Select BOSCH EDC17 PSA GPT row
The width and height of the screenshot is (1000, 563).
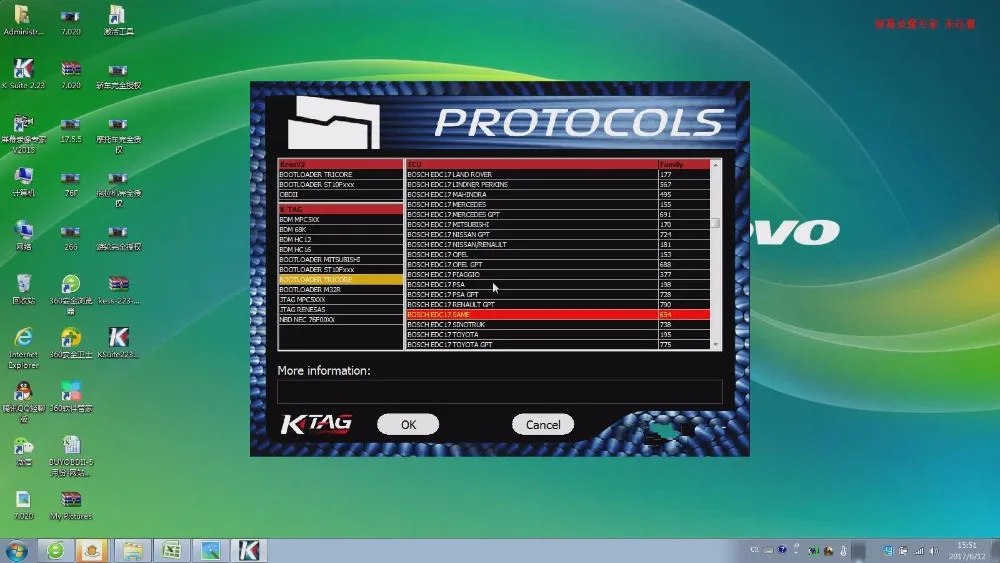click(558, 295)
